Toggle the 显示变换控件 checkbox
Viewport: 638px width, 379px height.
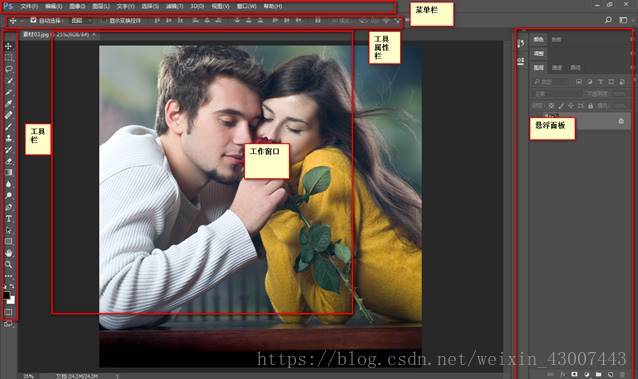tap(104, 20)
